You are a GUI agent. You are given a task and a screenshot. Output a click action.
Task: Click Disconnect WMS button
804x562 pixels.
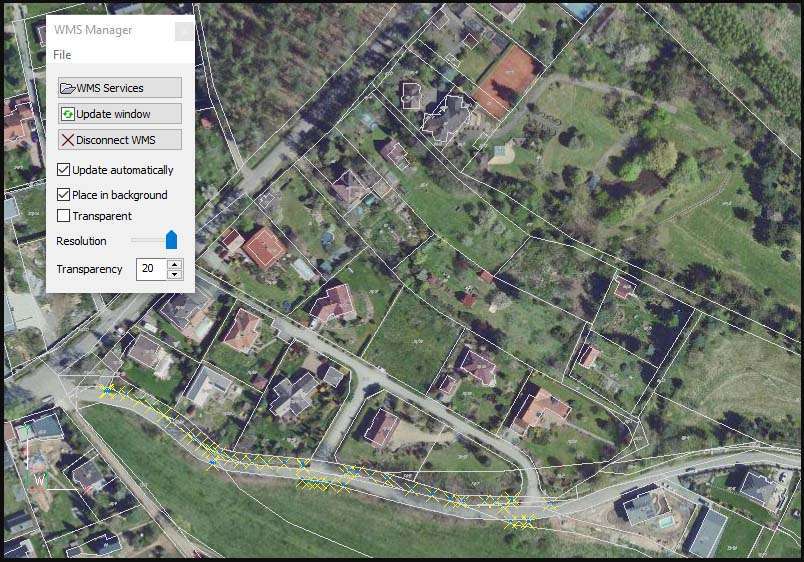click(x=119, y=139)
